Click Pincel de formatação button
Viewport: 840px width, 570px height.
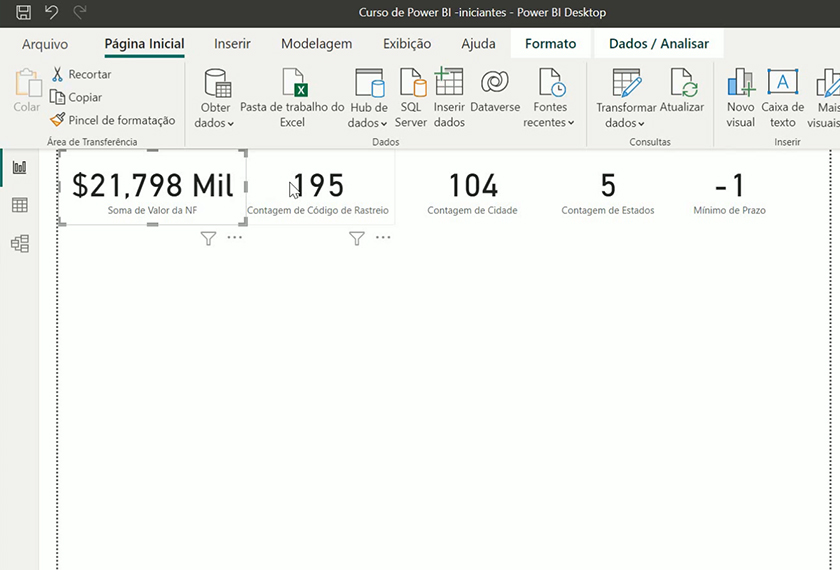pos(112,120)
